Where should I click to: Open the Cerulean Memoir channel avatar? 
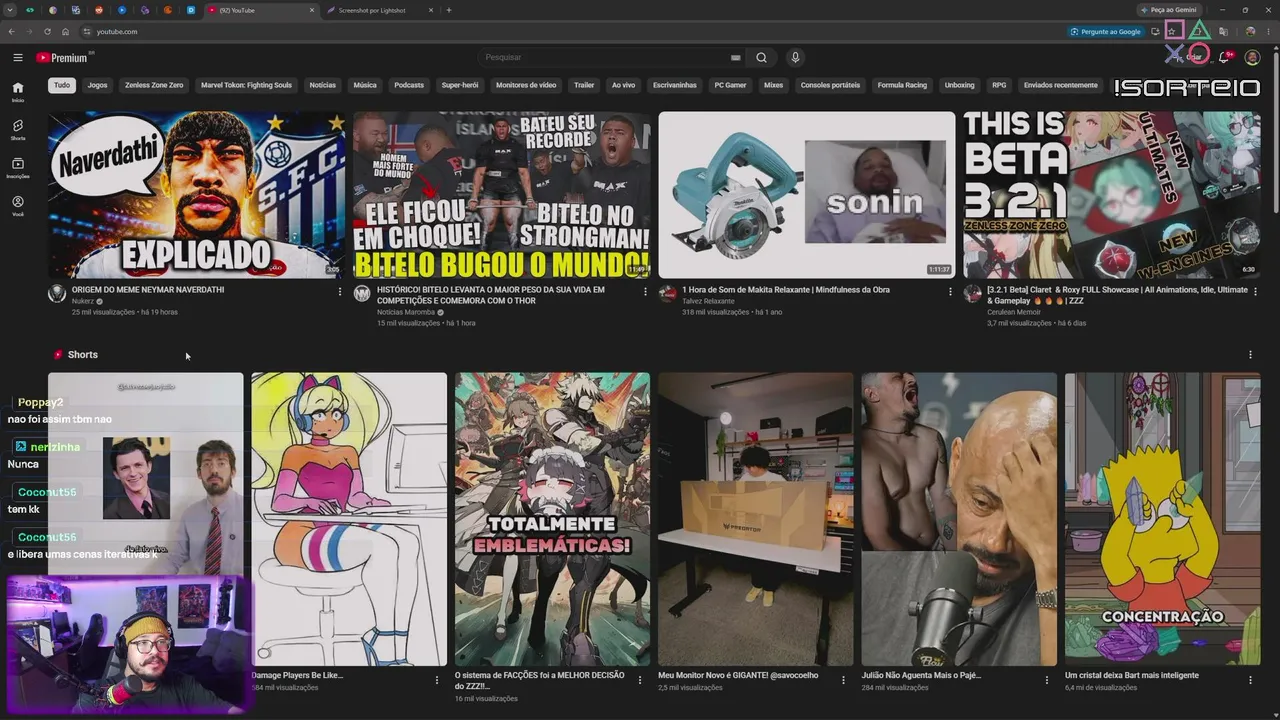(x=972, y=293)
